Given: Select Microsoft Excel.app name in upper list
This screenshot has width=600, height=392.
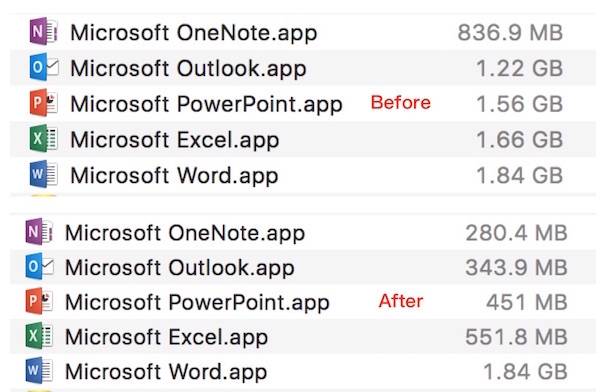Looking at the screenshot, I should coord(174,140).
